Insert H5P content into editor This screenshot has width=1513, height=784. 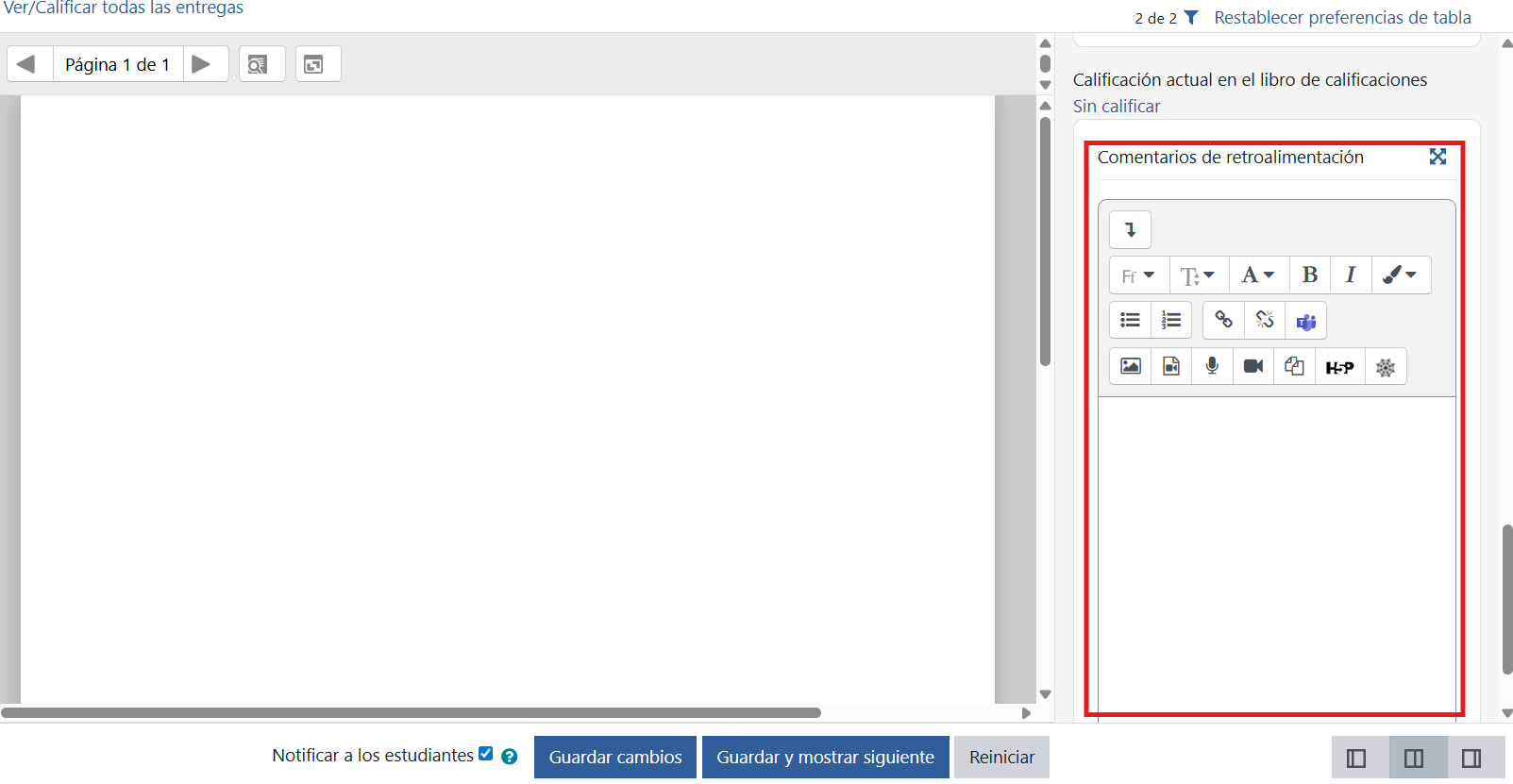coord(1339,367)
